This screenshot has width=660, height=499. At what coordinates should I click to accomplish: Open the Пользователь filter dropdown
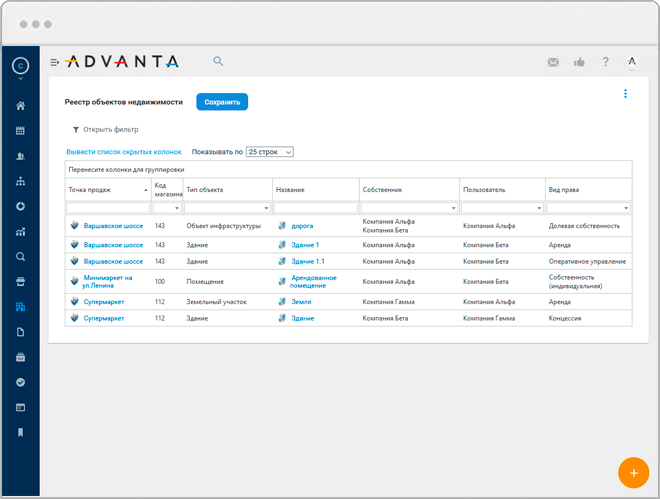click(539, 208)
